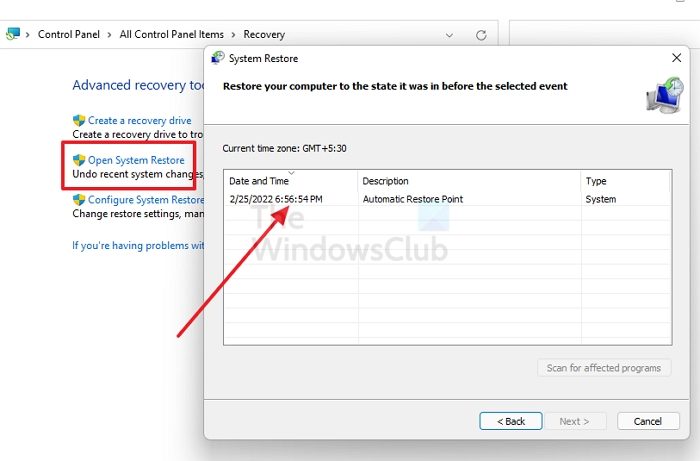Go to All Control Panel Items breadcrumb
Image resolution: width=700 pixels, height=461 pixels.
coord(171,34)
